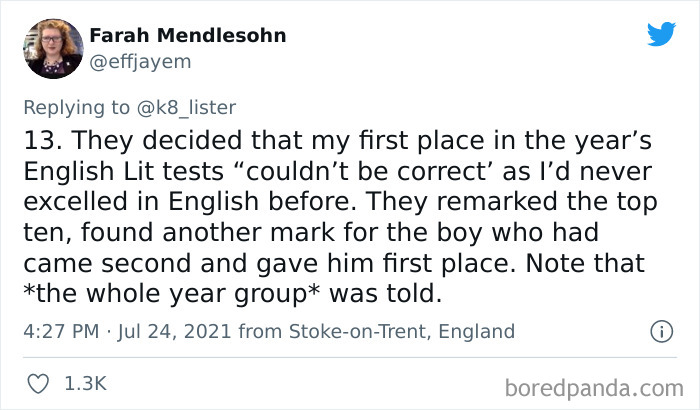Screen dimensions: 700x410
Task: Open the tweet info circle icon
Action: pyautogui.click(x=660, y=331)
